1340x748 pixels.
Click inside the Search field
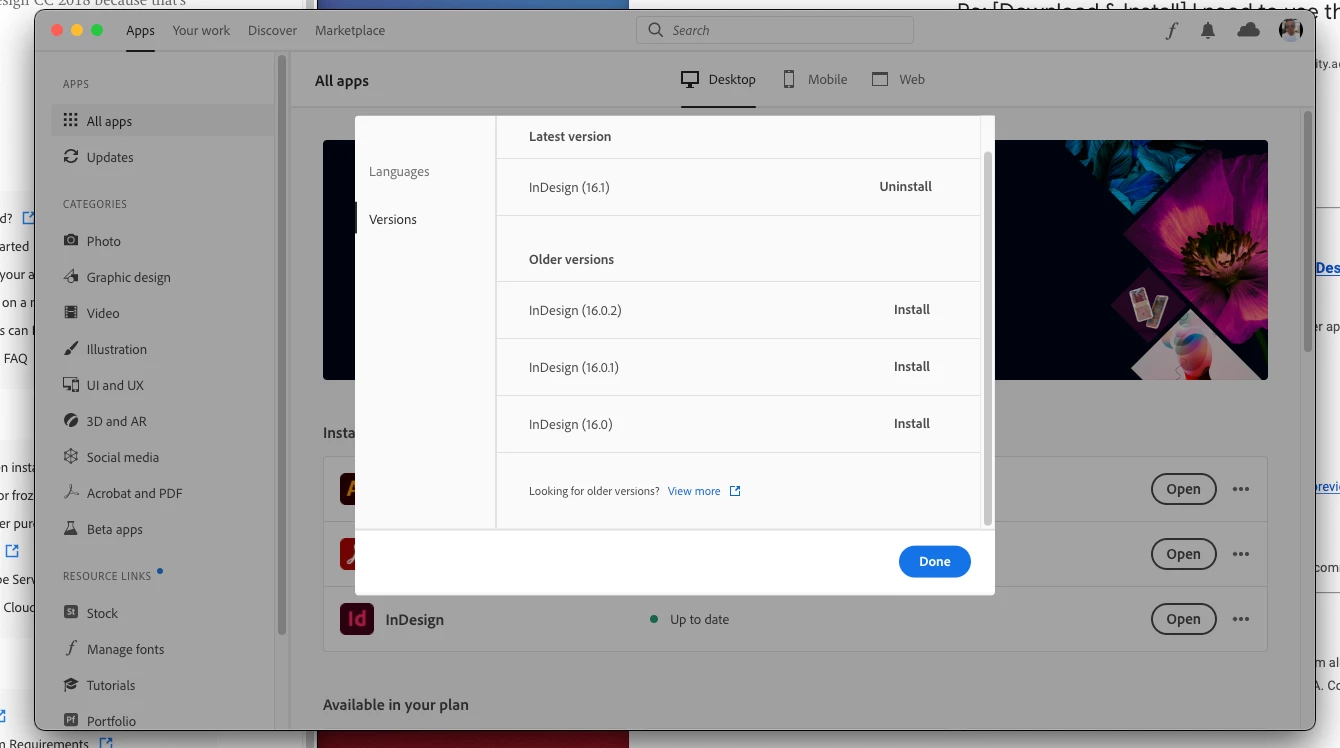[x=775, y=30]
